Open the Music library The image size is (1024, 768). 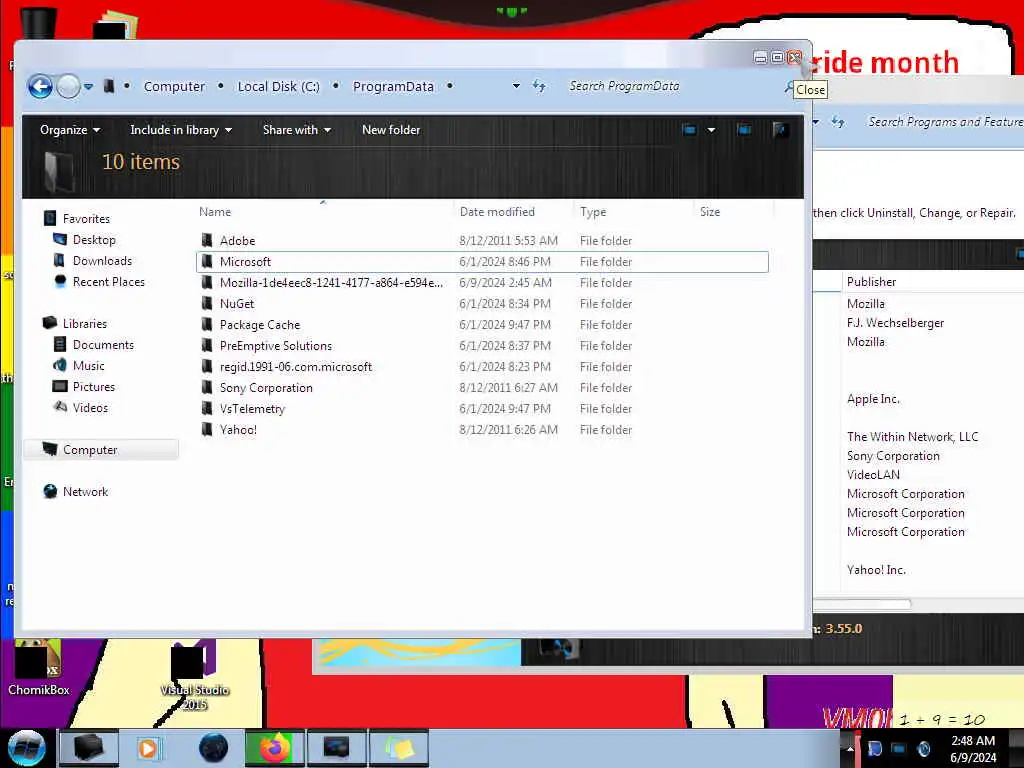(88, 366)
